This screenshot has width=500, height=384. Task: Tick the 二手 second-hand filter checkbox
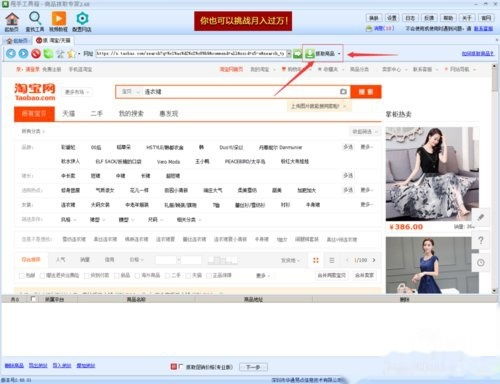(x=168, y=275)
